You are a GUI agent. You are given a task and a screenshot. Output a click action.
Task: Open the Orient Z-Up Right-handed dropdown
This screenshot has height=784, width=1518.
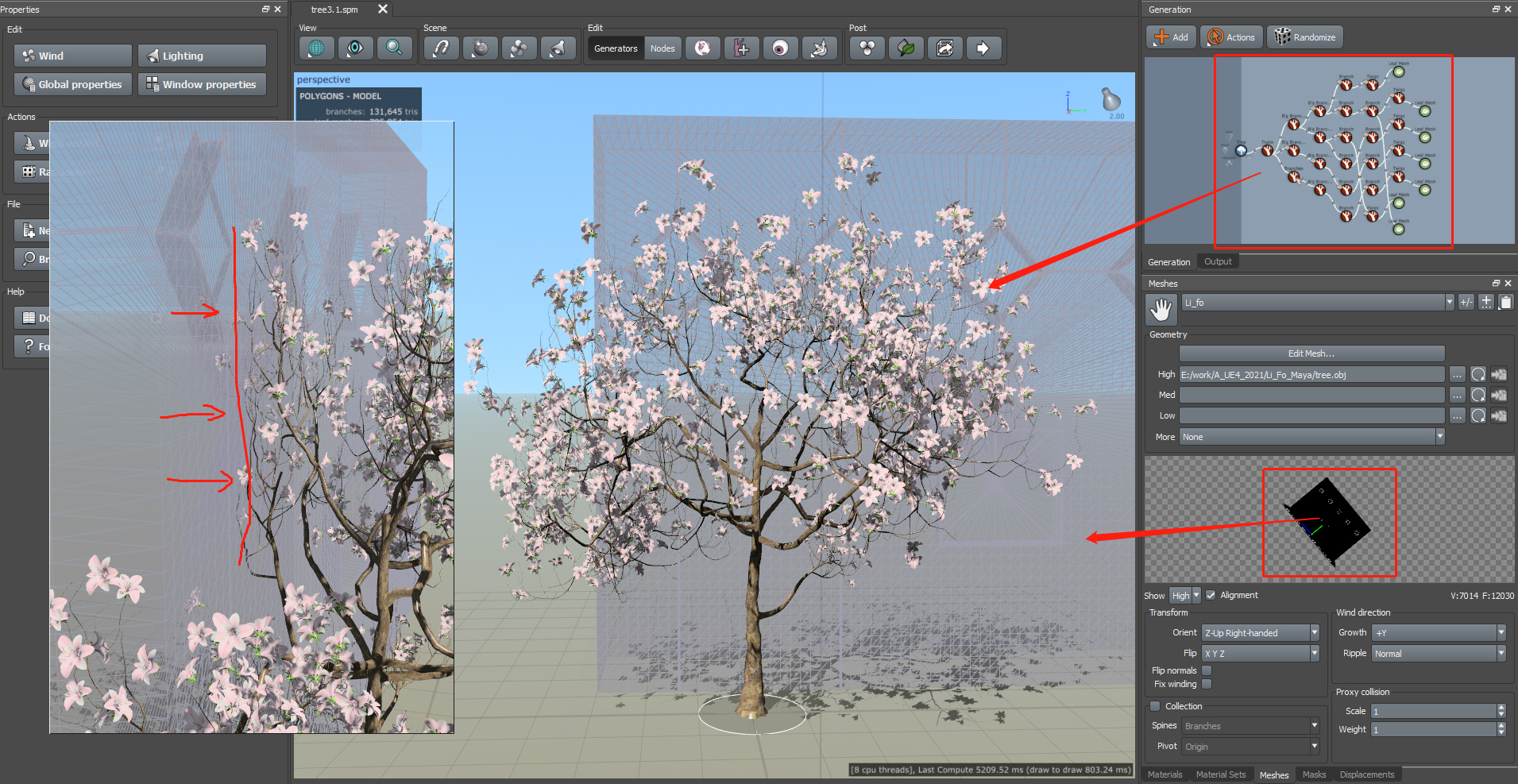(1260, 632)
